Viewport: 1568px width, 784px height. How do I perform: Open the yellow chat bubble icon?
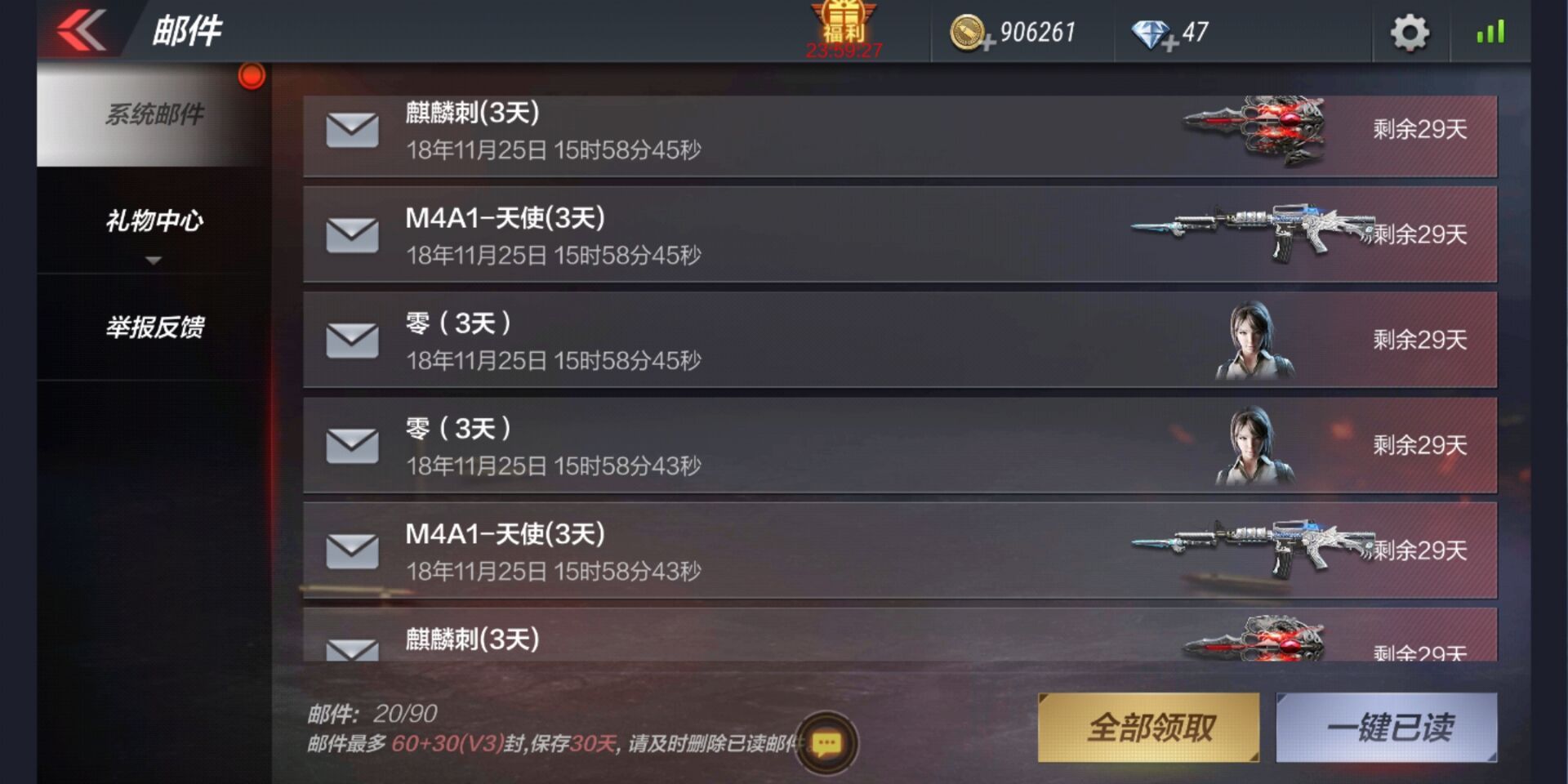[826, 742]
